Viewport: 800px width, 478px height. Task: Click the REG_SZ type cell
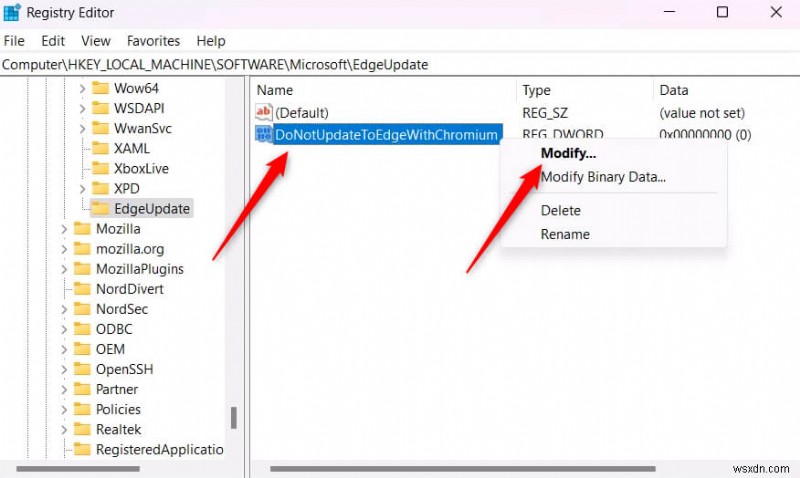(545, 113)
